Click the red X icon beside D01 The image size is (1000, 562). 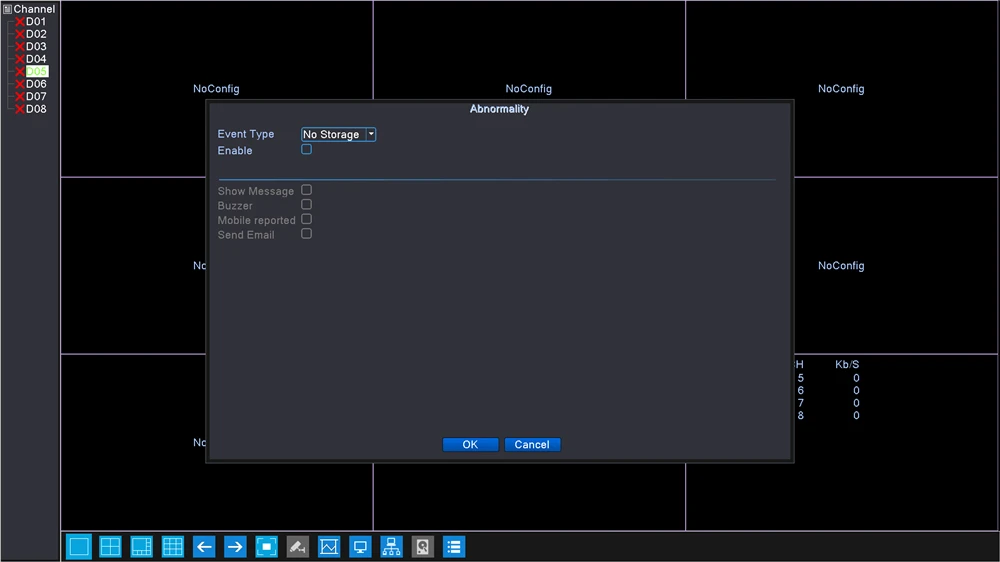tap(20, 22)
